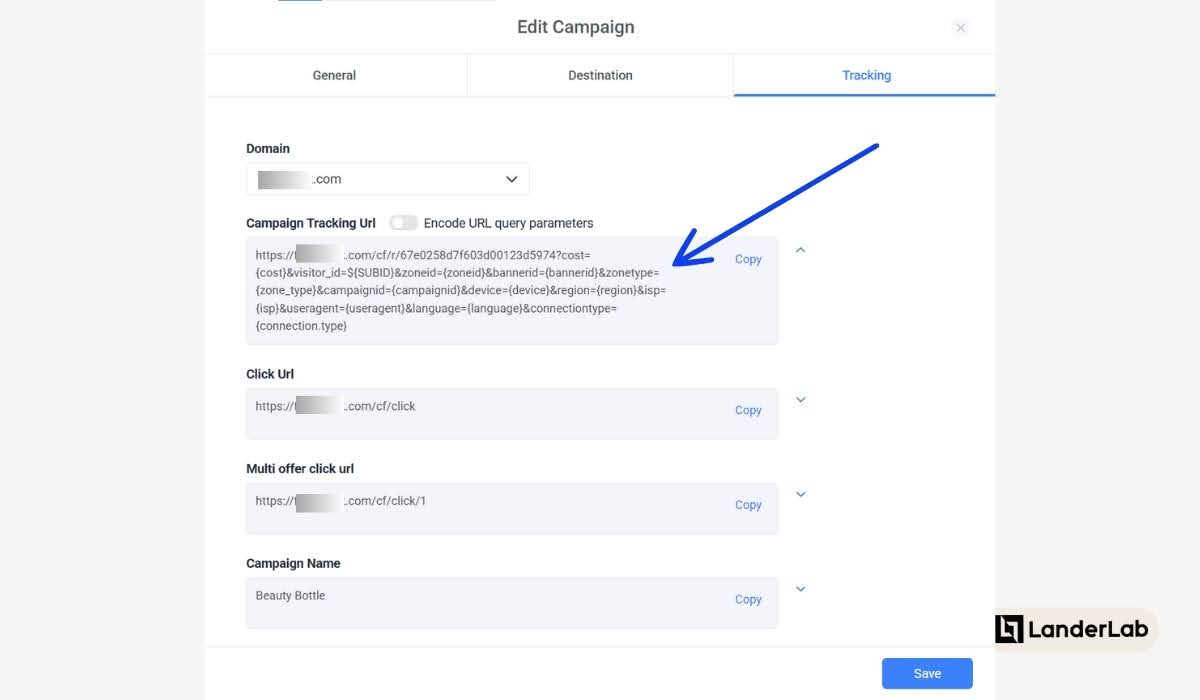Click the Click Url text field

pos(512,413)
